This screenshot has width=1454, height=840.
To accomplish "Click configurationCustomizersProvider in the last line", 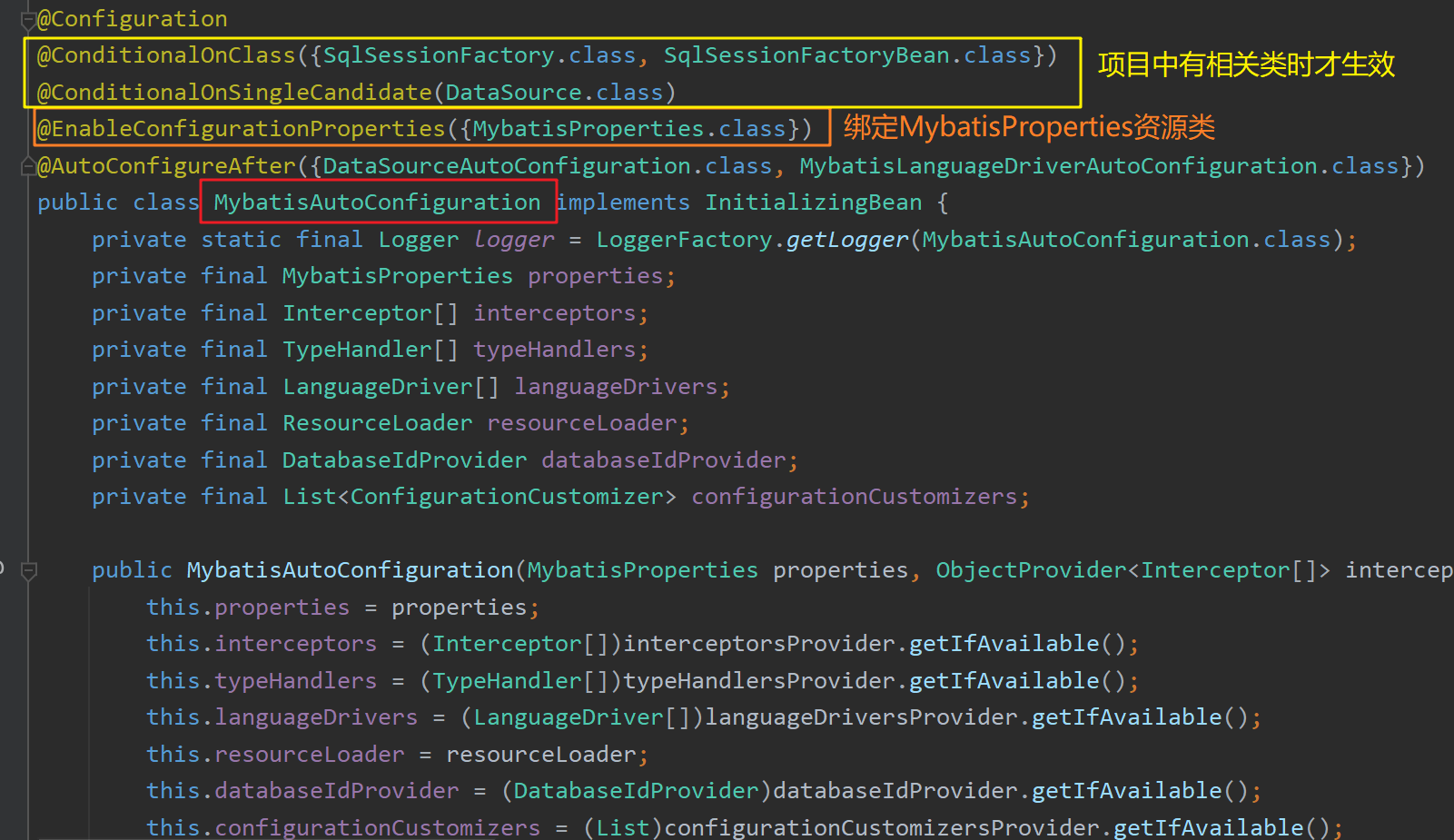I will (882, 827).
